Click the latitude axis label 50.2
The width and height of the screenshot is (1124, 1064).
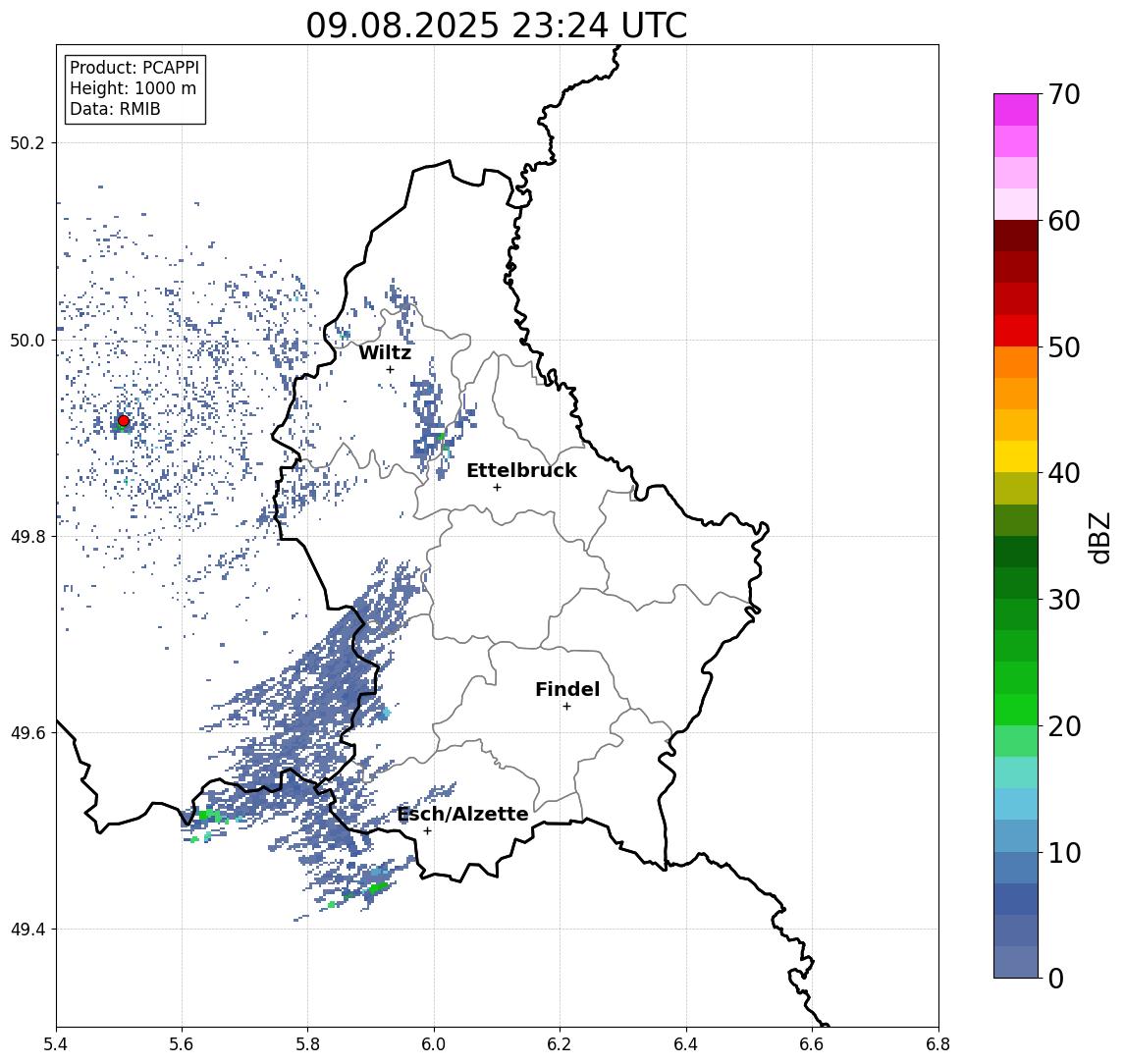(x=27, y=142)
